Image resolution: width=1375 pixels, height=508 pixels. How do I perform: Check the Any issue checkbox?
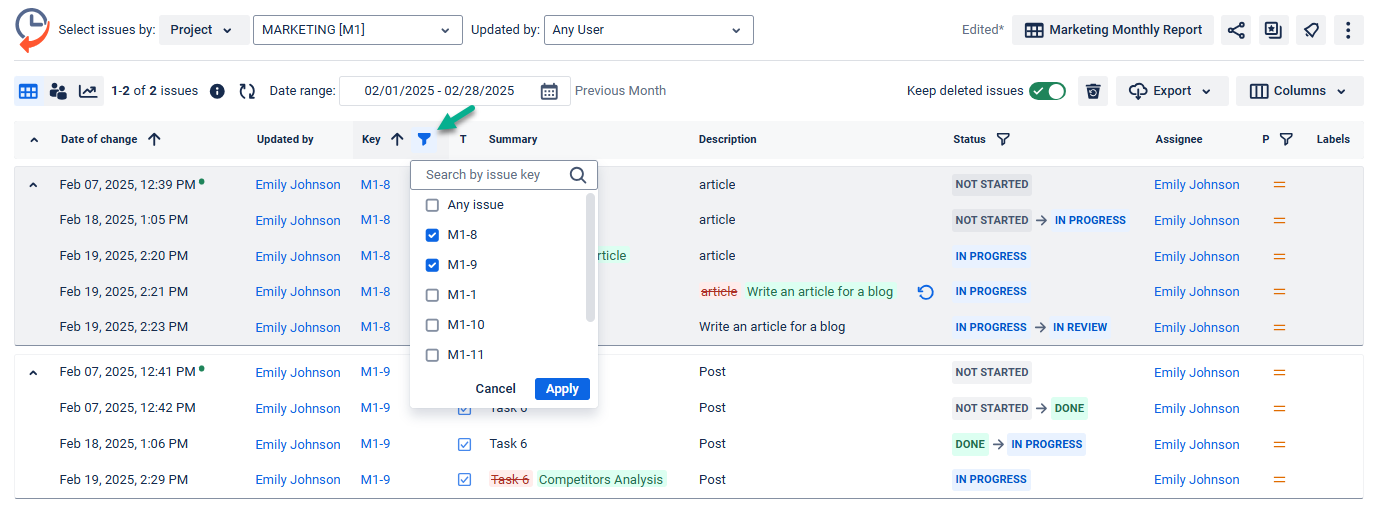coord(432,205)
